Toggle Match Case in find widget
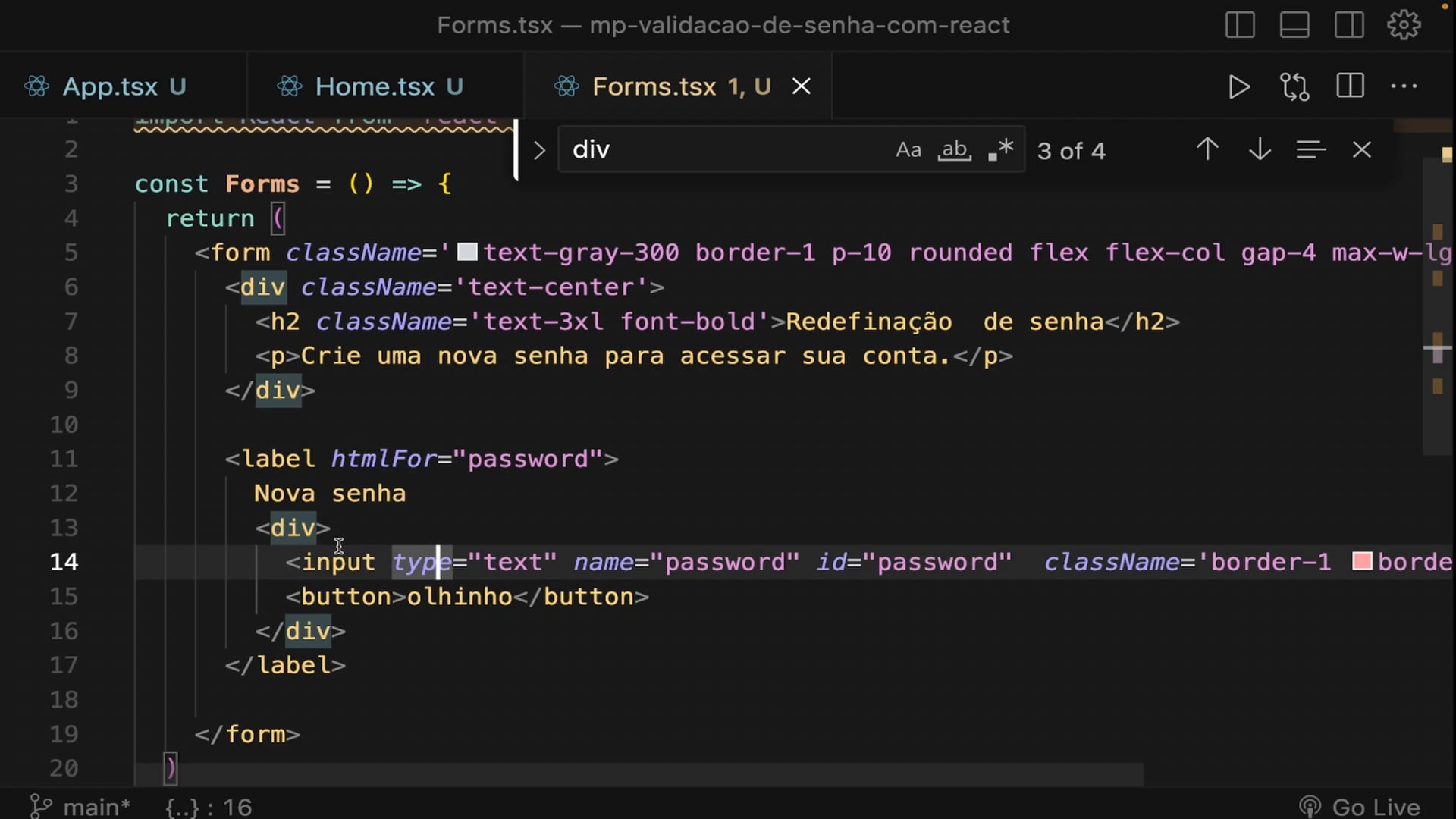 pos(908,149)
